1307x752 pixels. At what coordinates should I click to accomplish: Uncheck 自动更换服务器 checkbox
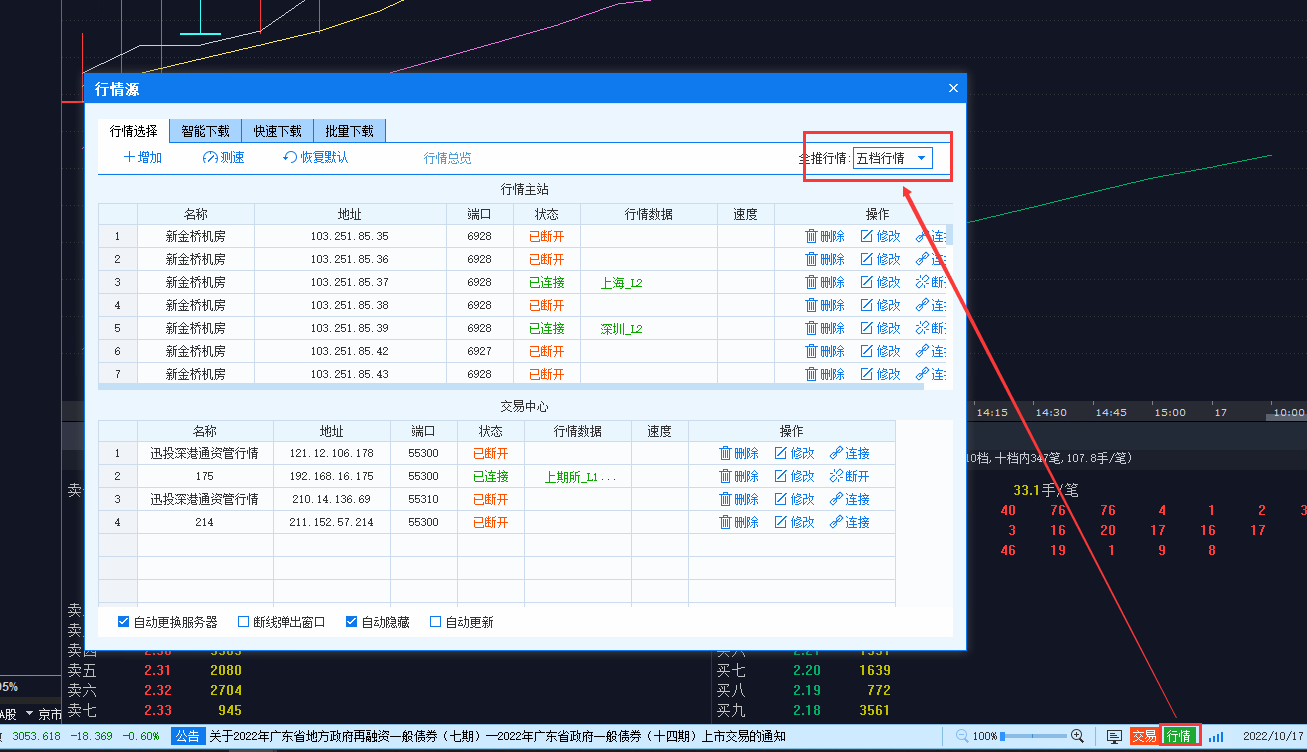coord(124,622)
